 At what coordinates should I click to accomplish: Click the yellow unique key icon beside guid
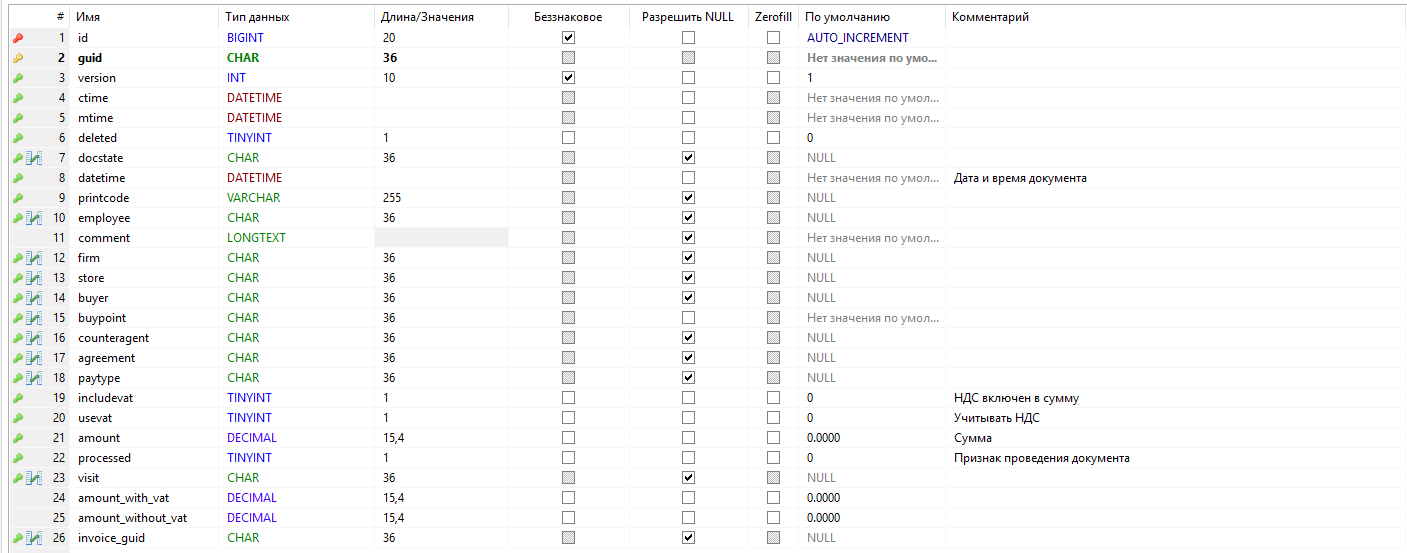point(17,58)
